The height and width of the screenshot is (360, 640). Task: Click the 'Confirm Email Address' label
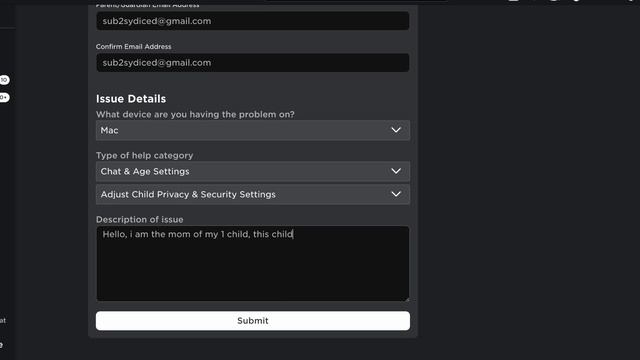pos(133,47)
